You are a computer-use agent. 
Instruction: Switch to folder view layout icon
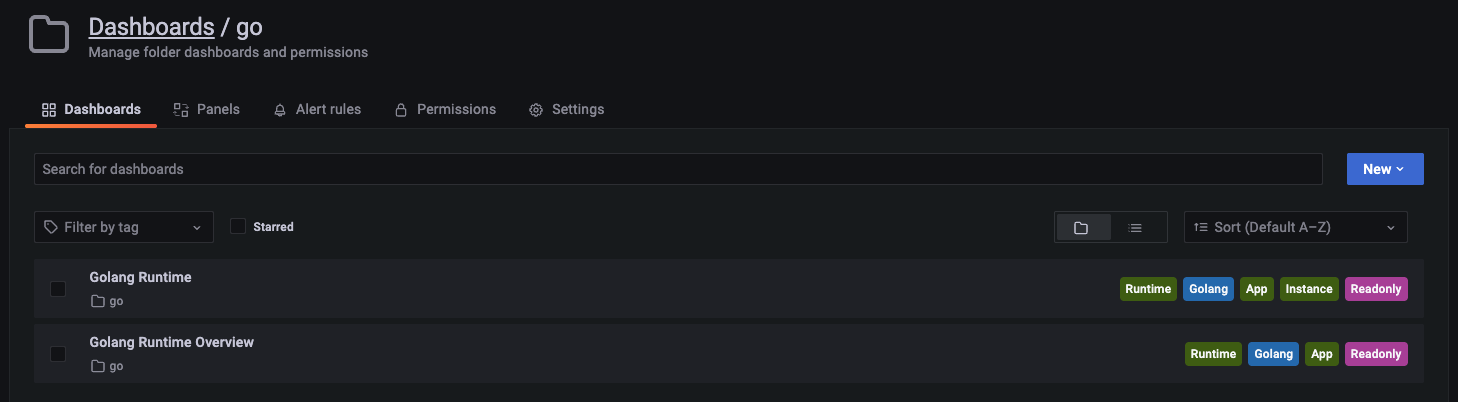pos(1081,228)
